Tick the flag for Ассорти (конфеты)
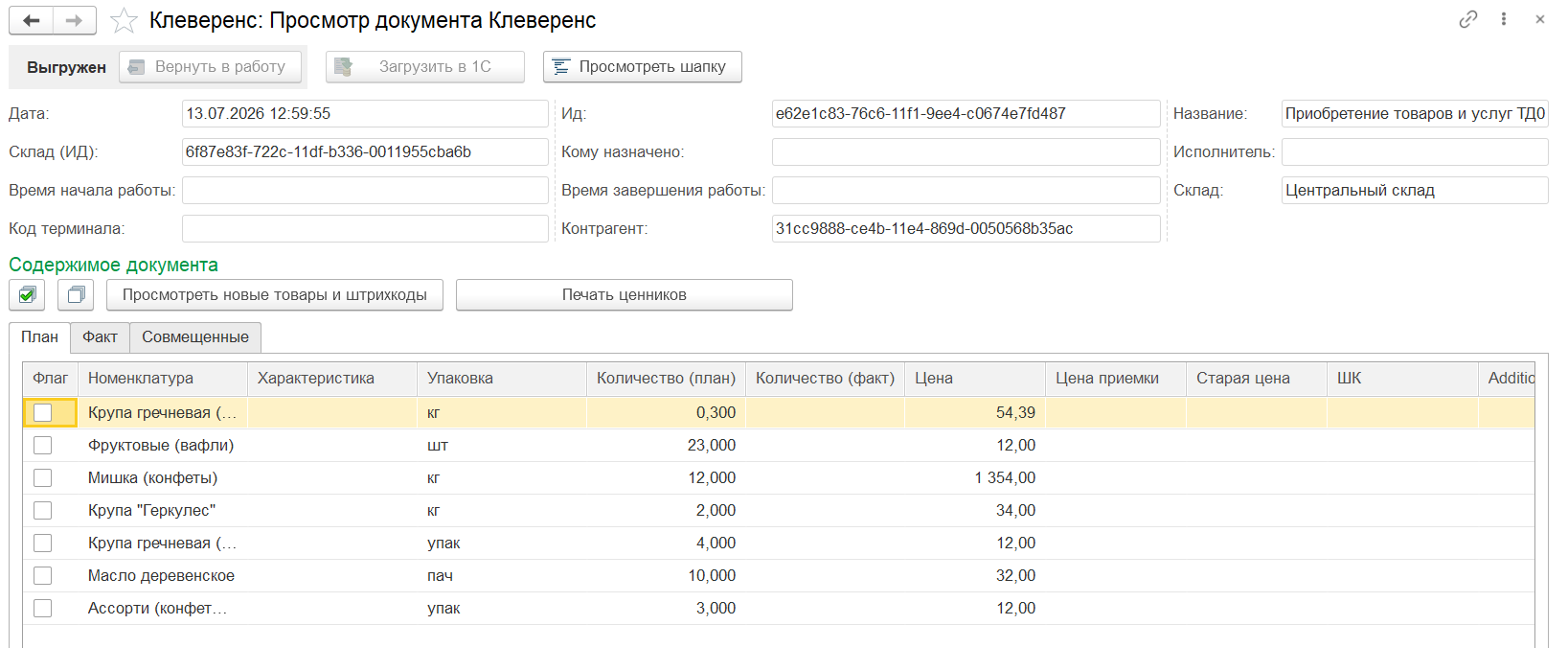 [x=42, y=609]
